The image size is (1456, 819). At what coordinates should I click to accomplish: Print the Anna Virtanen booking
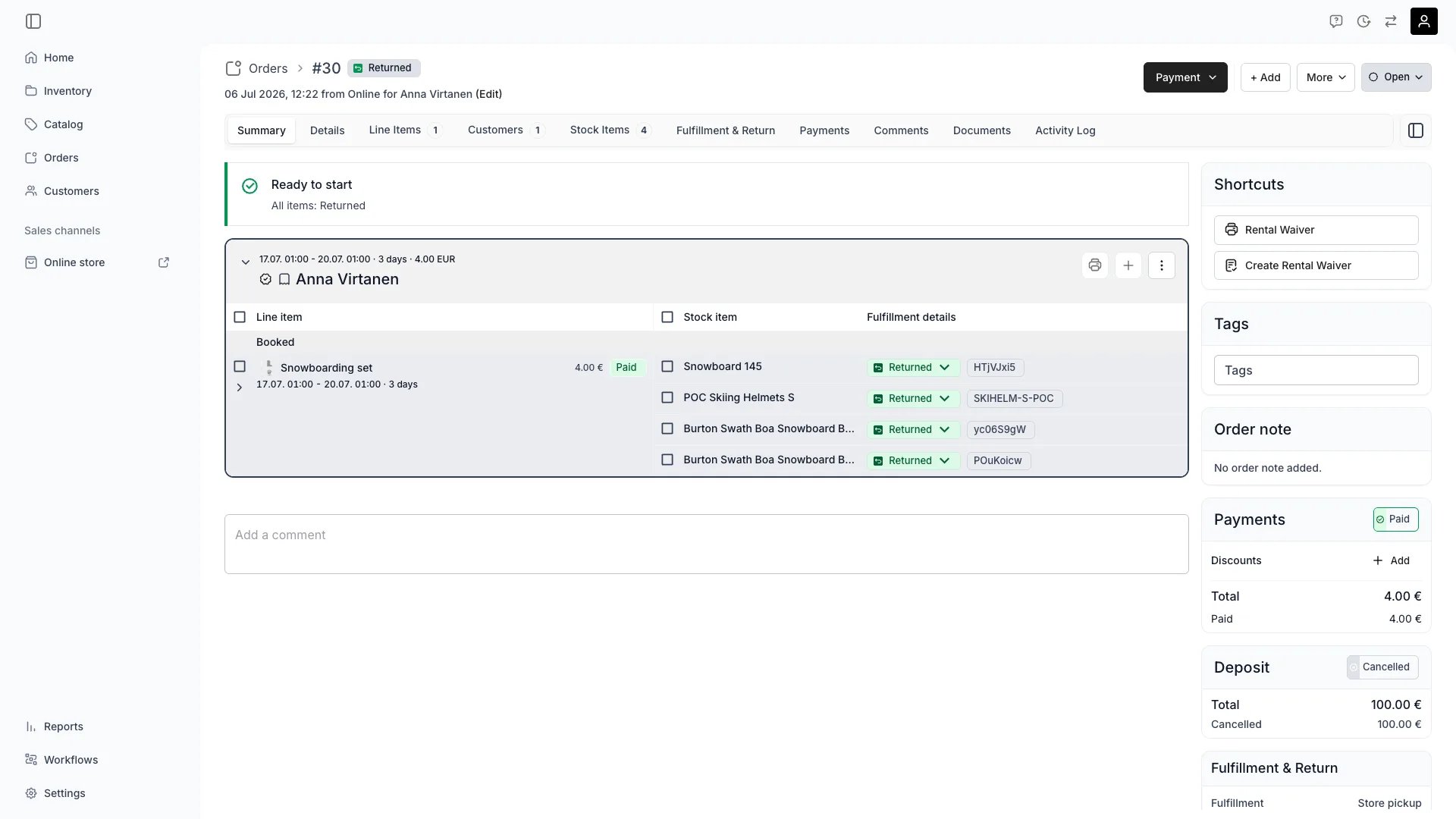coord(1095,265)
